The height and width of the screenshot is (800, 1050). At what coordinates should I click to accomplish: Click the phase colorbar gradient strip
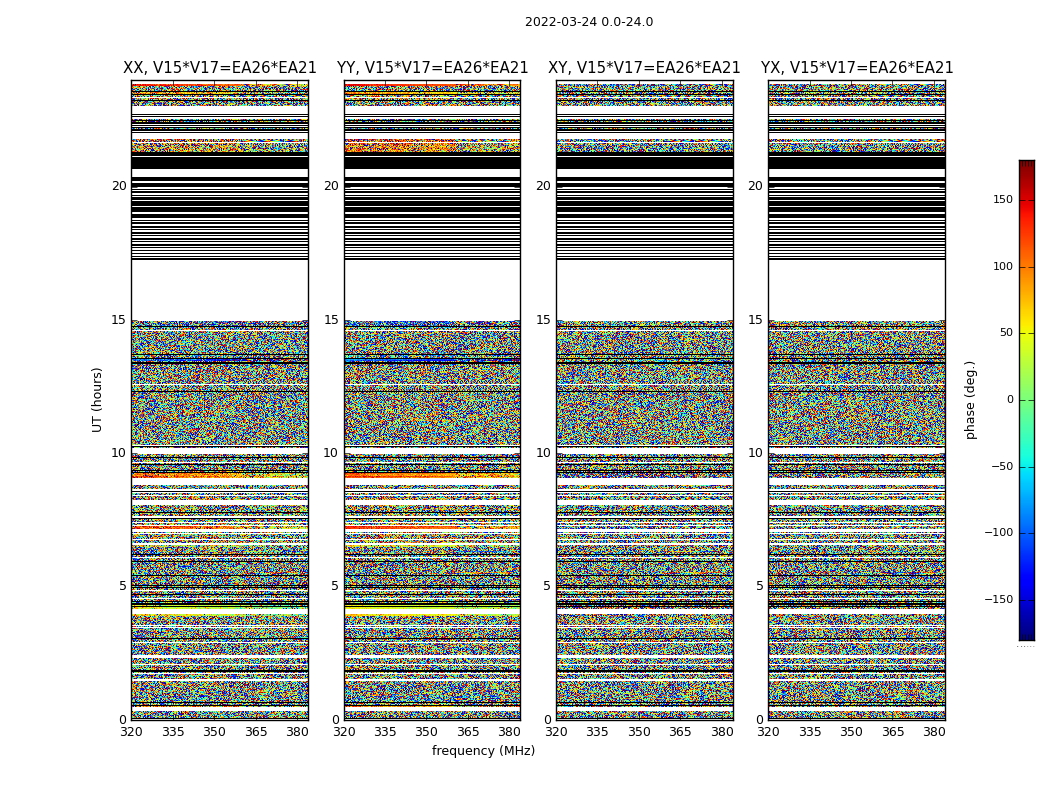[x=1027, y=400]
